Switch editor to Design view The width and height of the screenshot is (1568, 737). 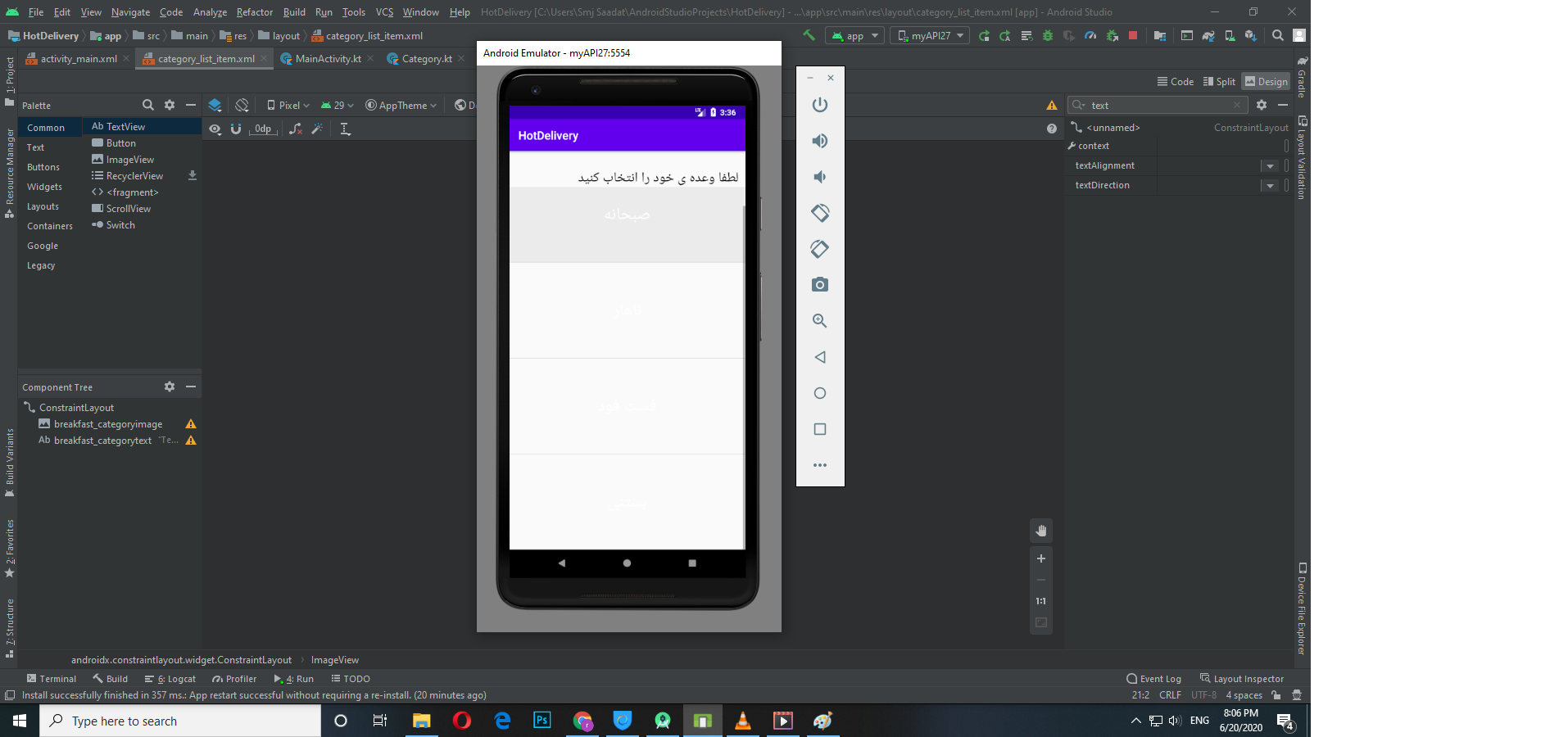coord(1266,81)
